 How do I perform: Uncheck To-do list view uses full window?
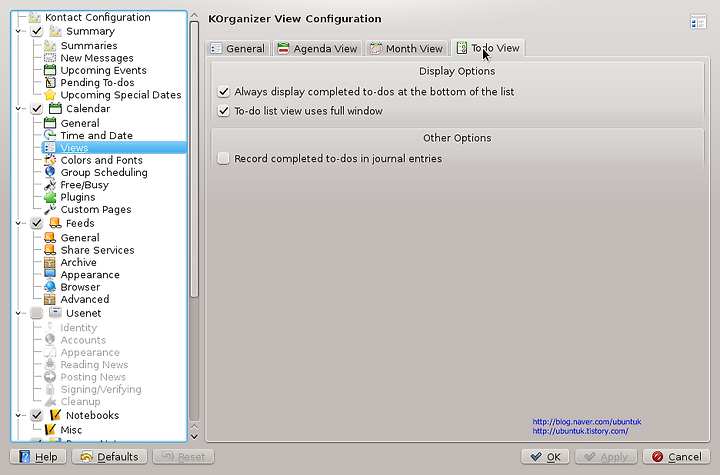223,111
